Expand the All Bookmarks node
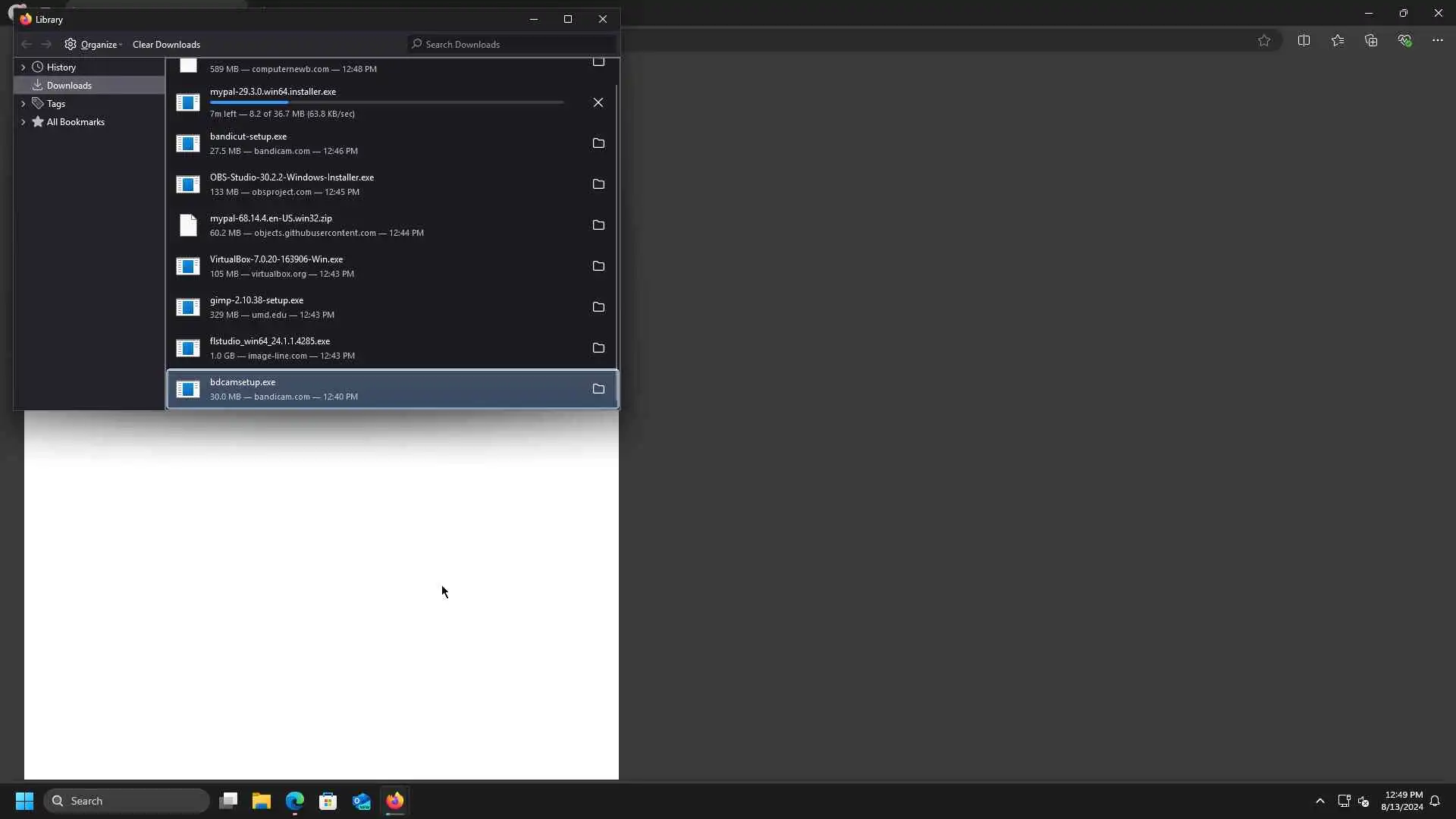Image resolution: width=1456 pixels, height=819 pixels. tap(23, 122)
